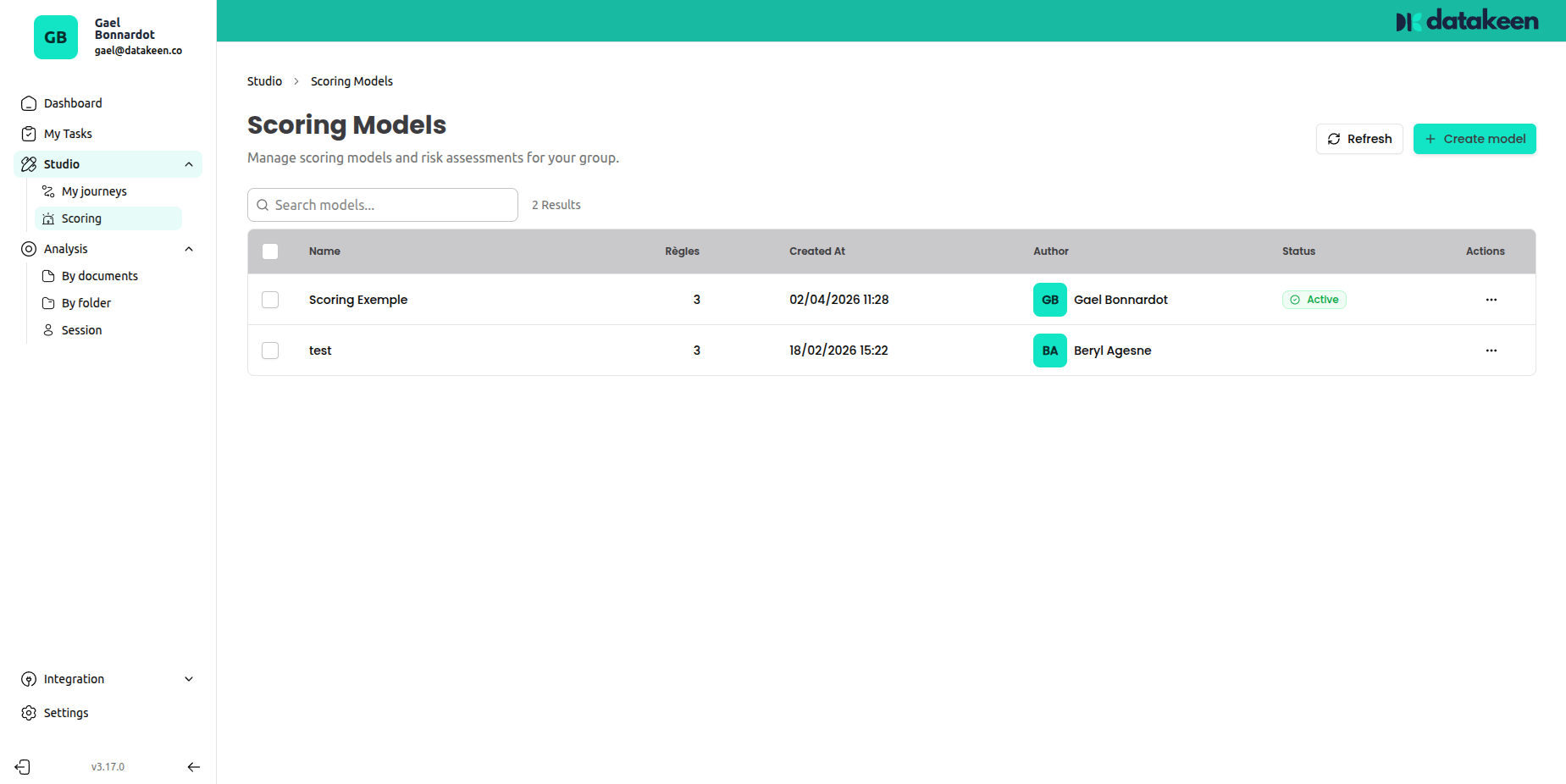Collapse the Analysis section chevron

pyautogui.click(x=189, y=249)
